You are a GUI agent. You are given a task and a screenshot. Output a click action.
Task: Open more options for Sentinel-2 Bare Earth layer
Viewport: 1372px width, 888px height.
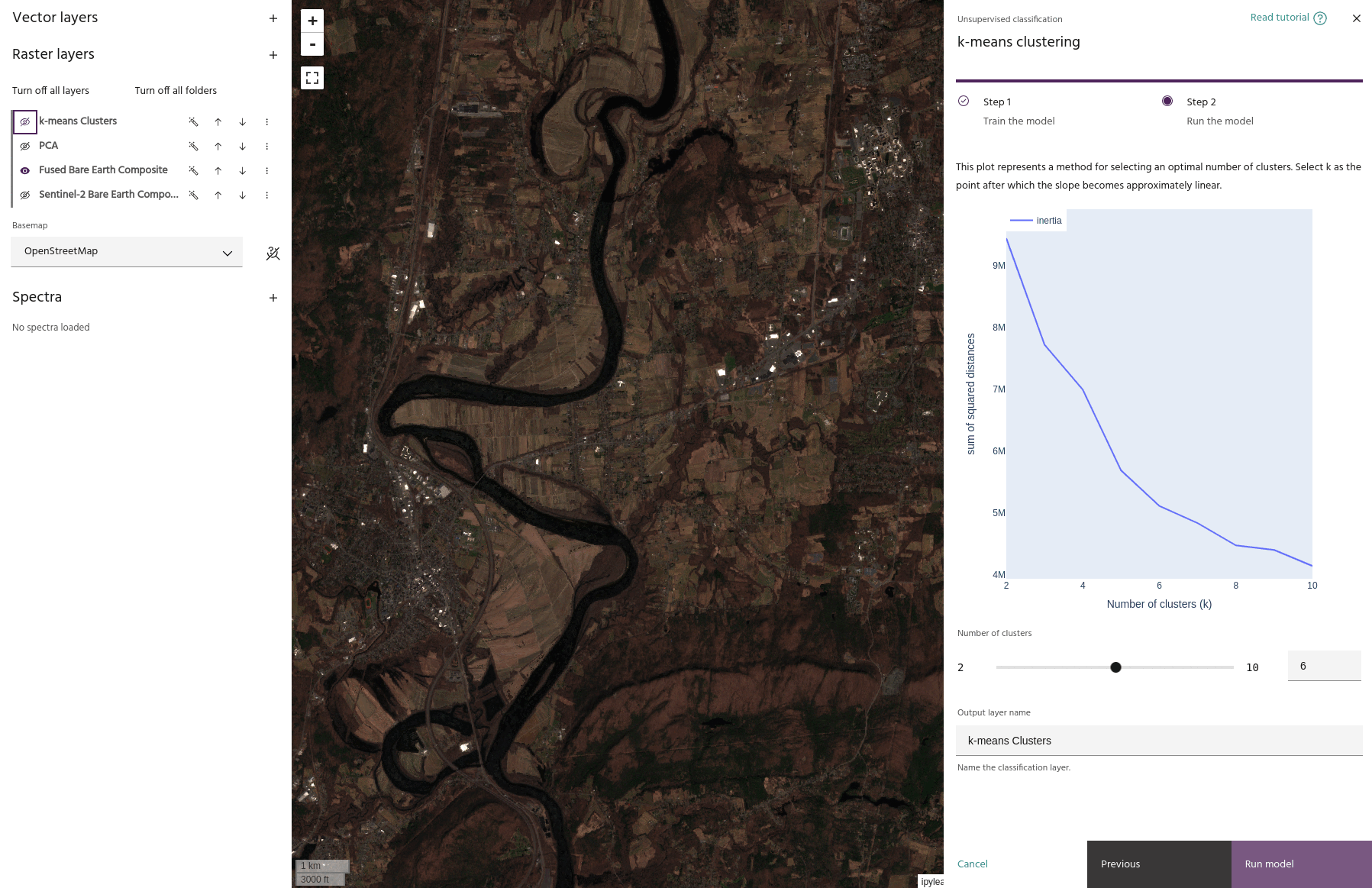click(x=267, y=195)
